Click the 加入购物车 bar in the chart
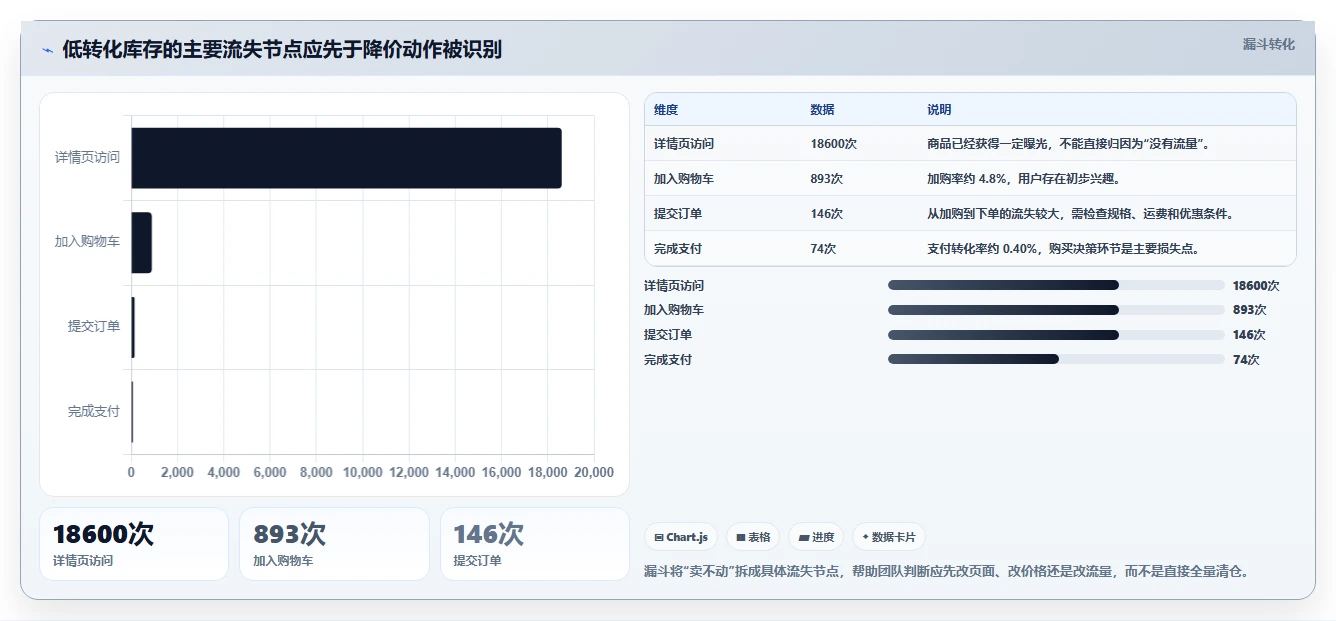Viewport: 1336px width, 621px height. [141, 242]
